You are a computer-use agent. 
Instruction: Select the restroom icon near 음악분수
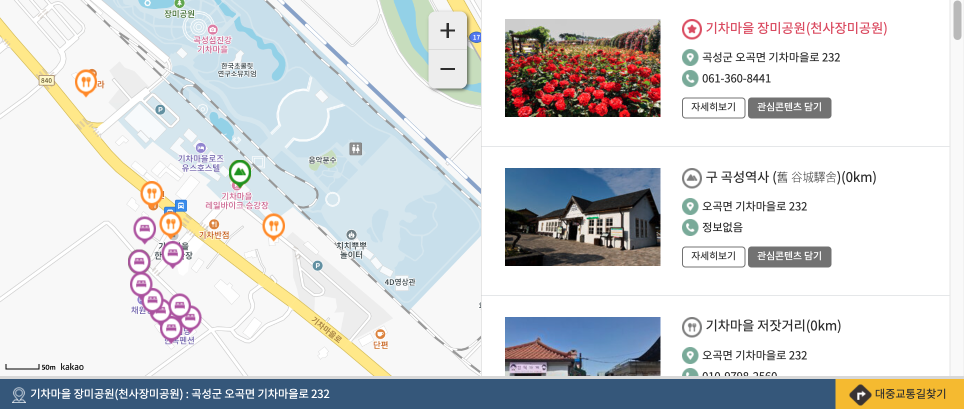(356, 149)
